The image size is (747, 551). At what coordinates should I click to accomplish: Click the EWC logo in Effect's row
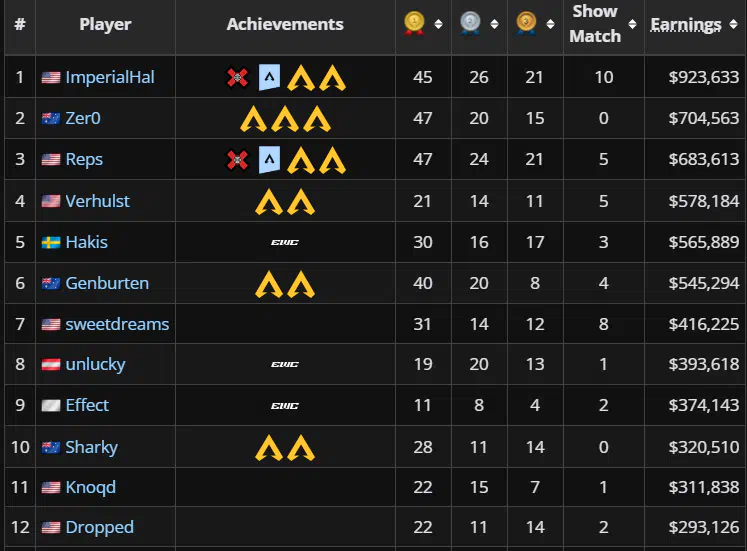[285, 406]
